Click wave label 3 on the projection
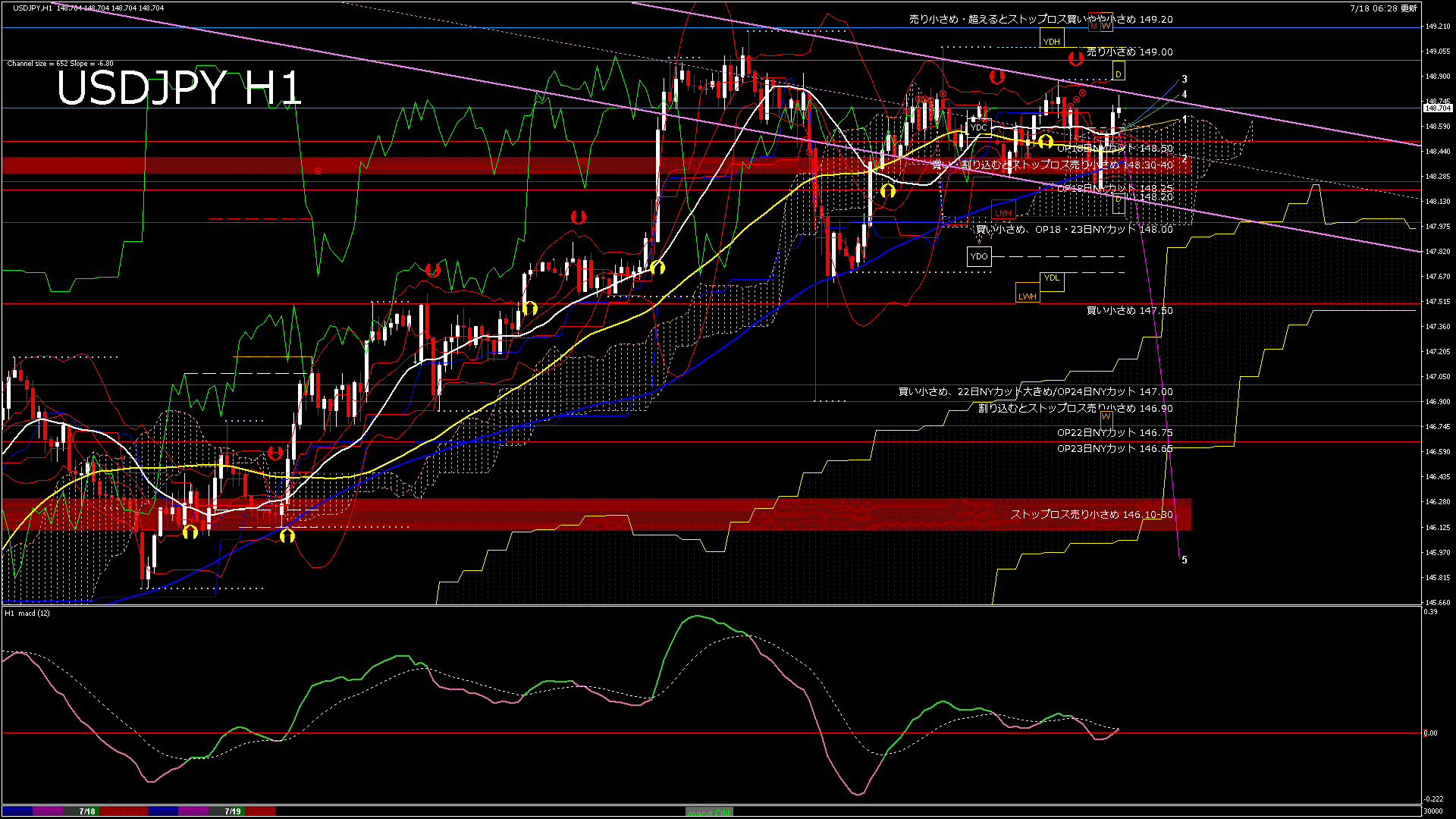 1185,79
